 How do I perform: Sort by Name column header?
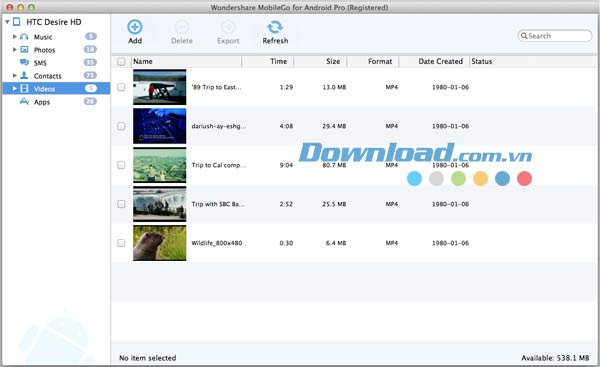click(186, 61)
